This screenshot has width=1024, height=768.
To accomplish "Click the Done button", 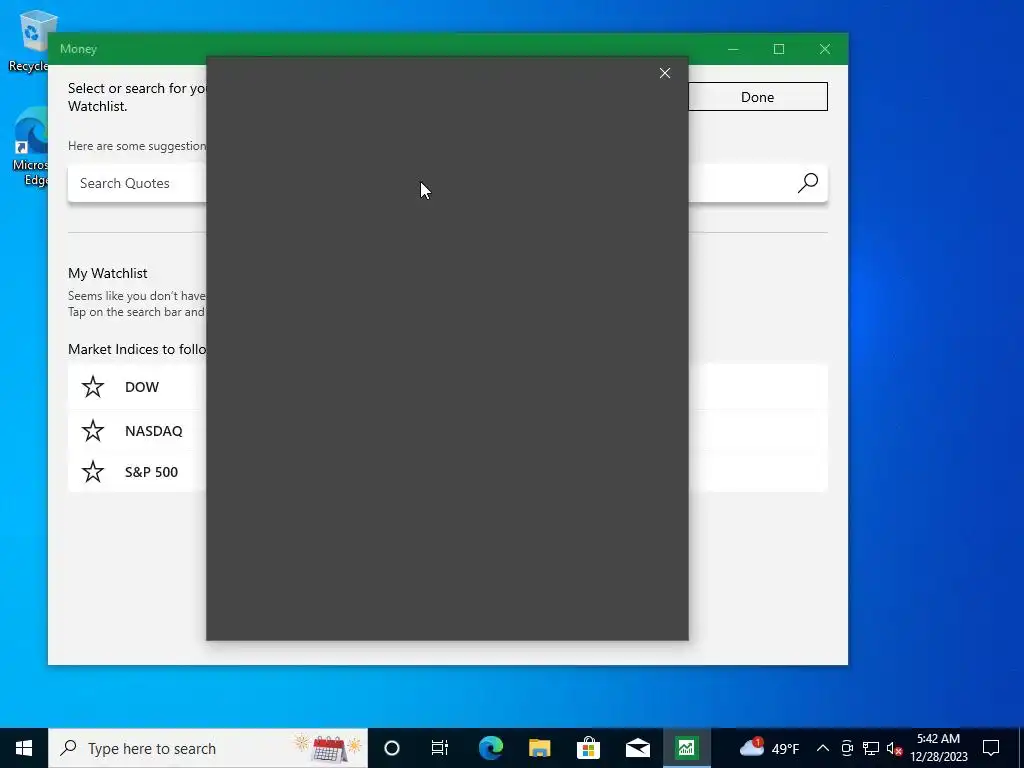I will point(758,97).
